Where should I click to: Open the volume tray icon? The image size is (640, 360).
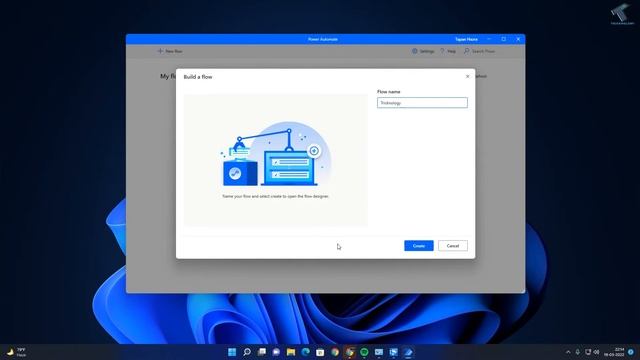click(x=596, y=352)
